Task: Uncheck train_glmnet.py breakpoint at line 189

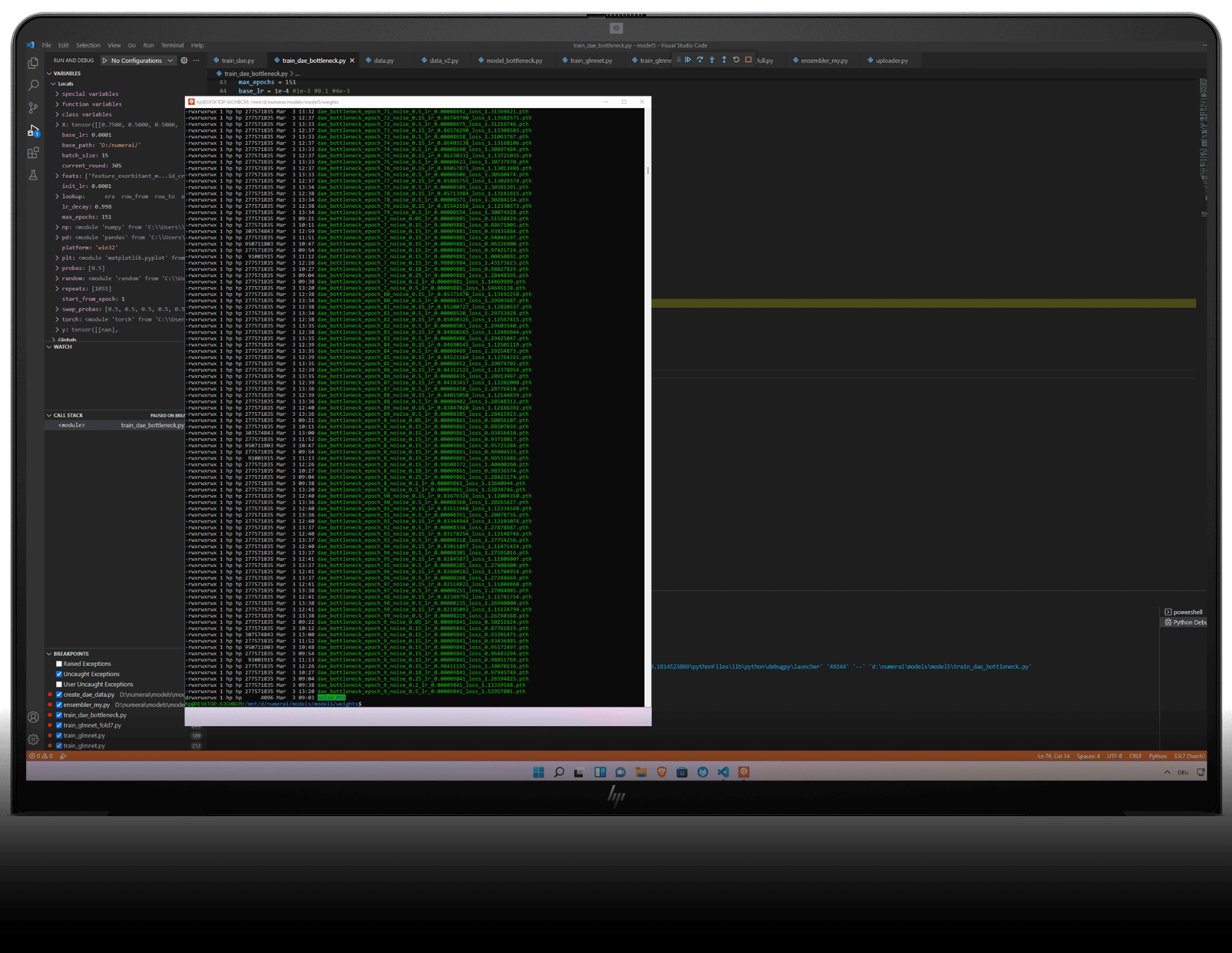Action: [x=59, y=735]
